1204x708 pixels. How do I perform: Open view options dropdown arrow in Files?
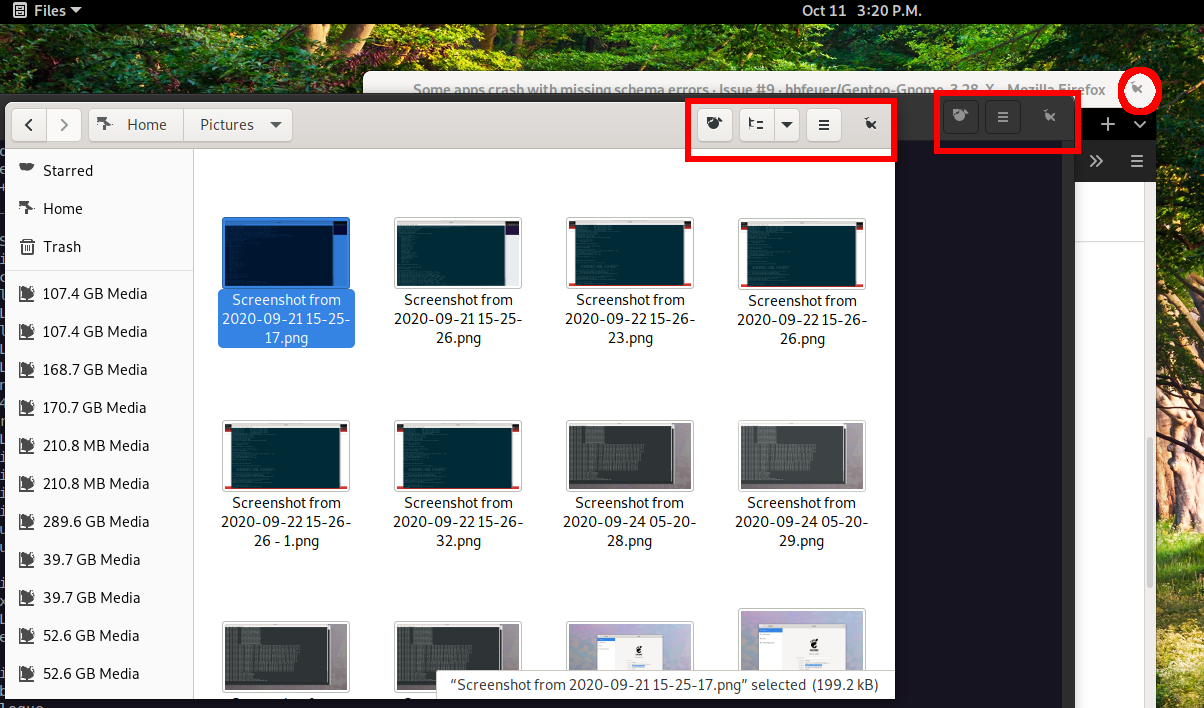[x=787, y=125]
